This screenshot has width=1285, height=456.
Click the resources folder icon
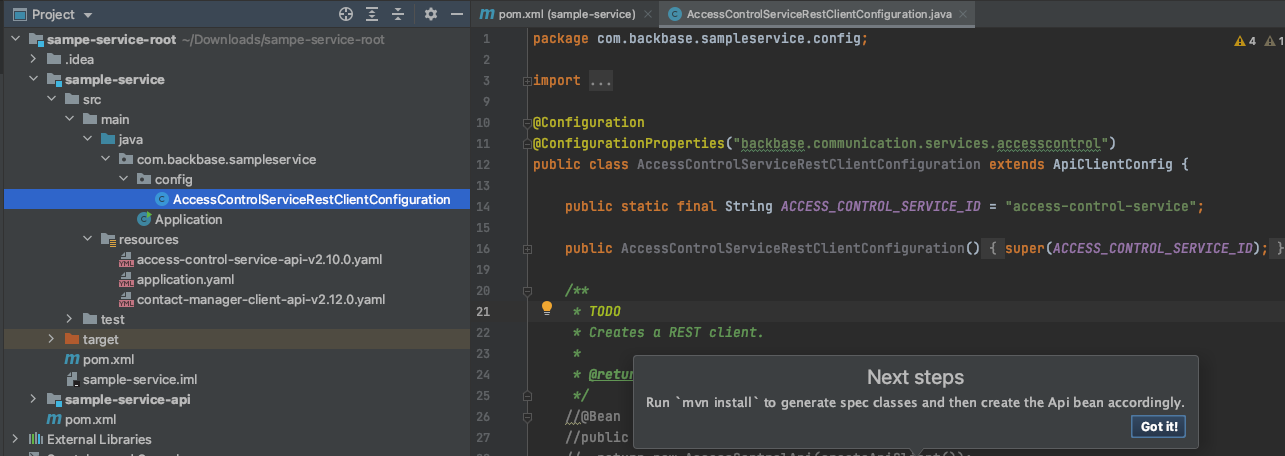[x=108, y=239]
